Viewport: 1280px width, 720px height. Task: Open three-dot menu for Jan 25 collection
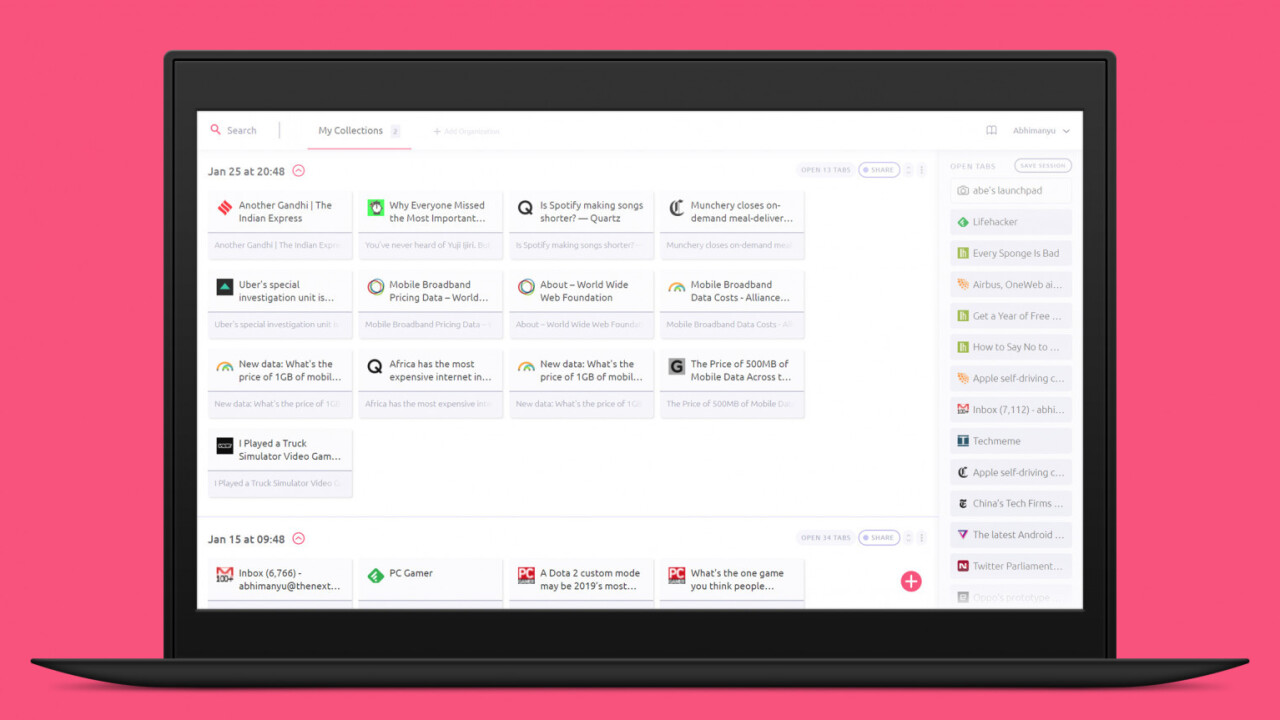[x=922, y=170]
